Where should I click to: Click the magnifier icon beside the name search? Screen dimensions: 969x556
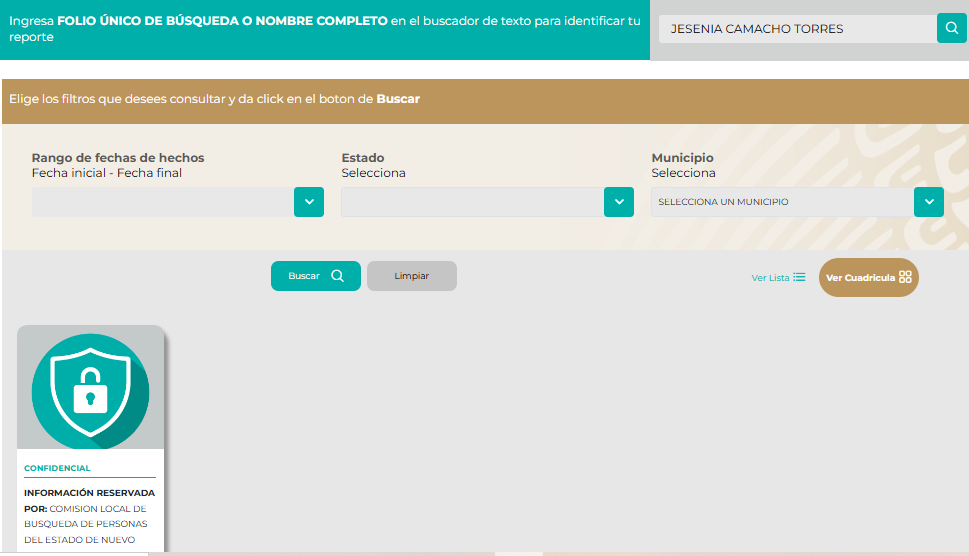[x=951, y=29]
